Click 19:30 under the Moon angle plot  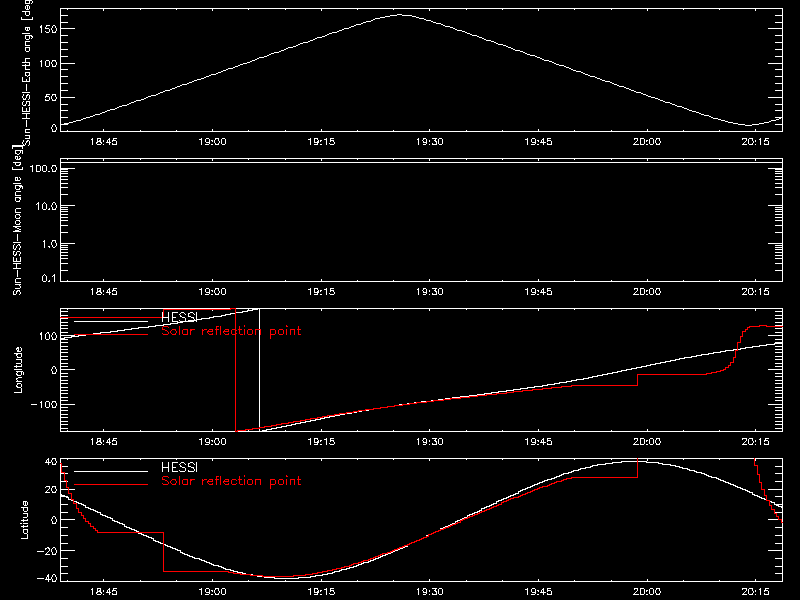pyautogui.click(x=430, y=292)
